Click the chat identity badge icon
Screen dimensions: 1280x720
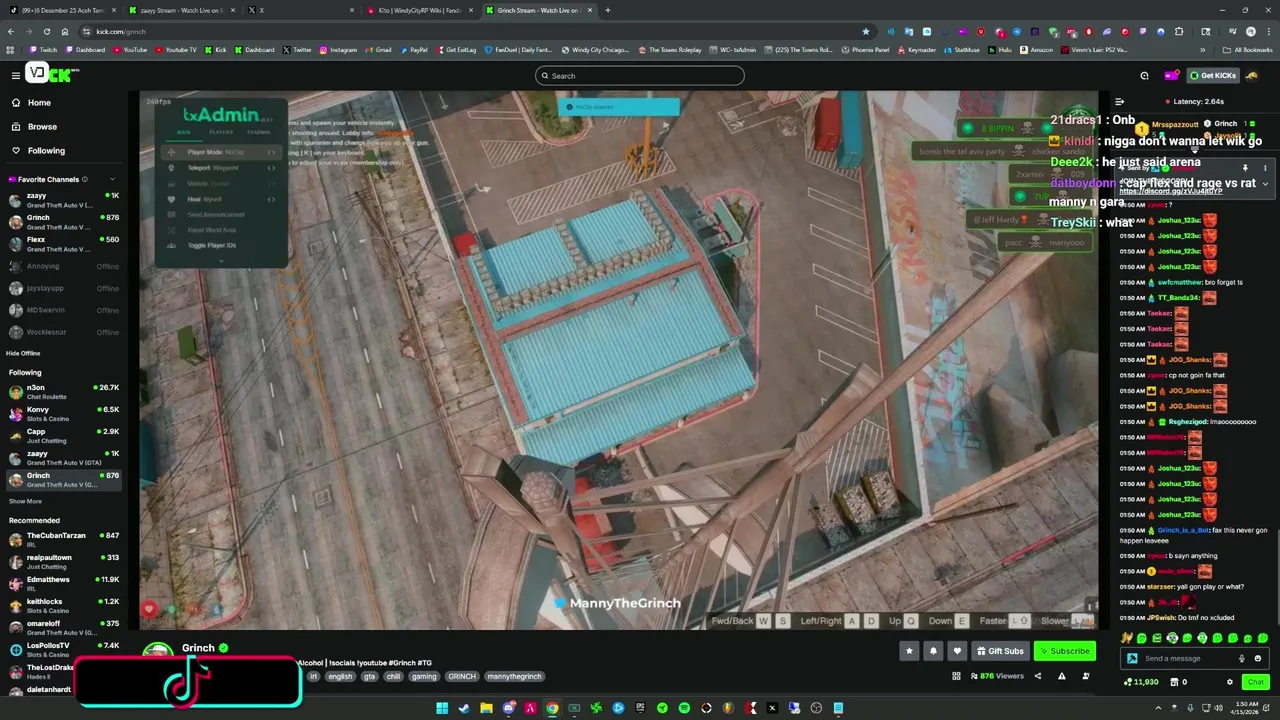[1132, 658]
